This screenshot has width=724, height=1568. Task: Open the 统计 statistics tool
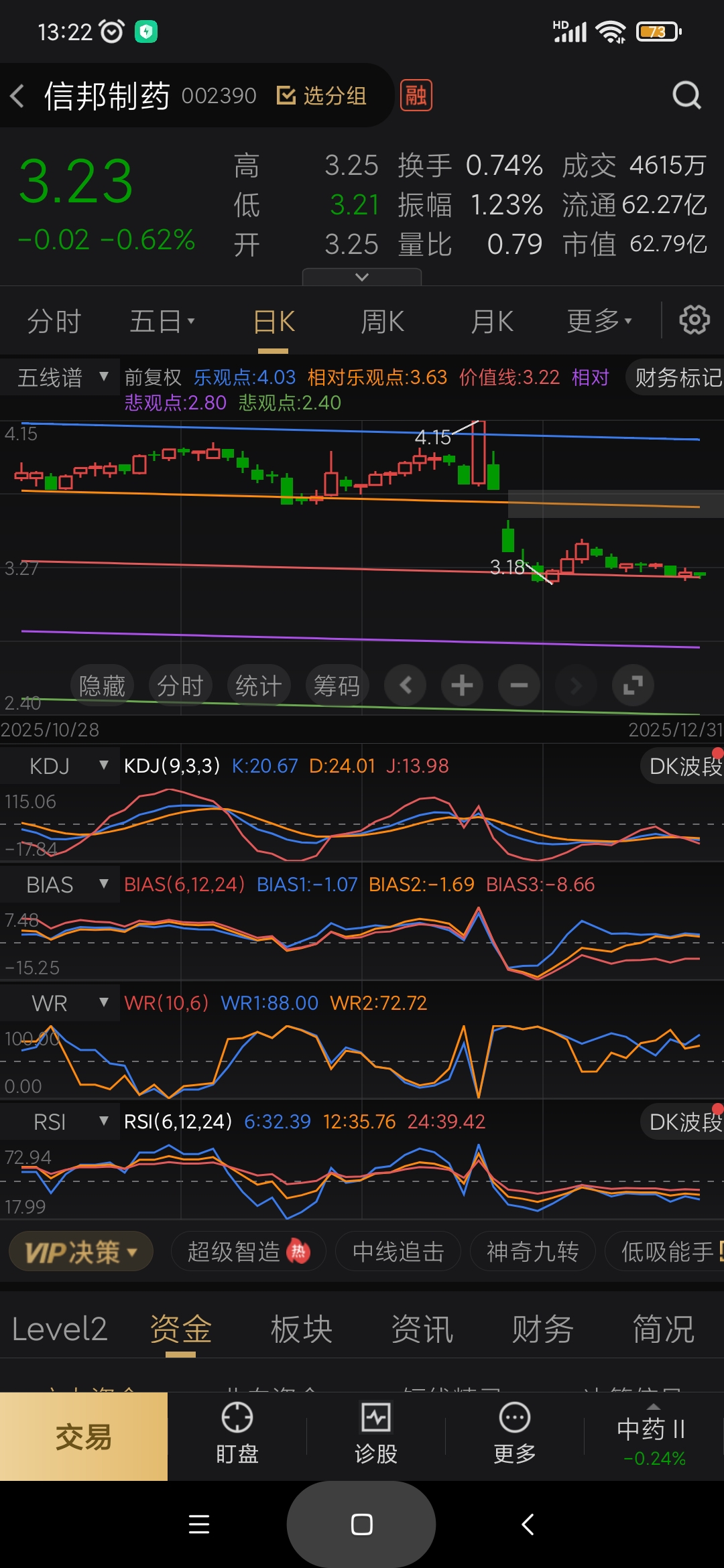click(x=259, y=685)
